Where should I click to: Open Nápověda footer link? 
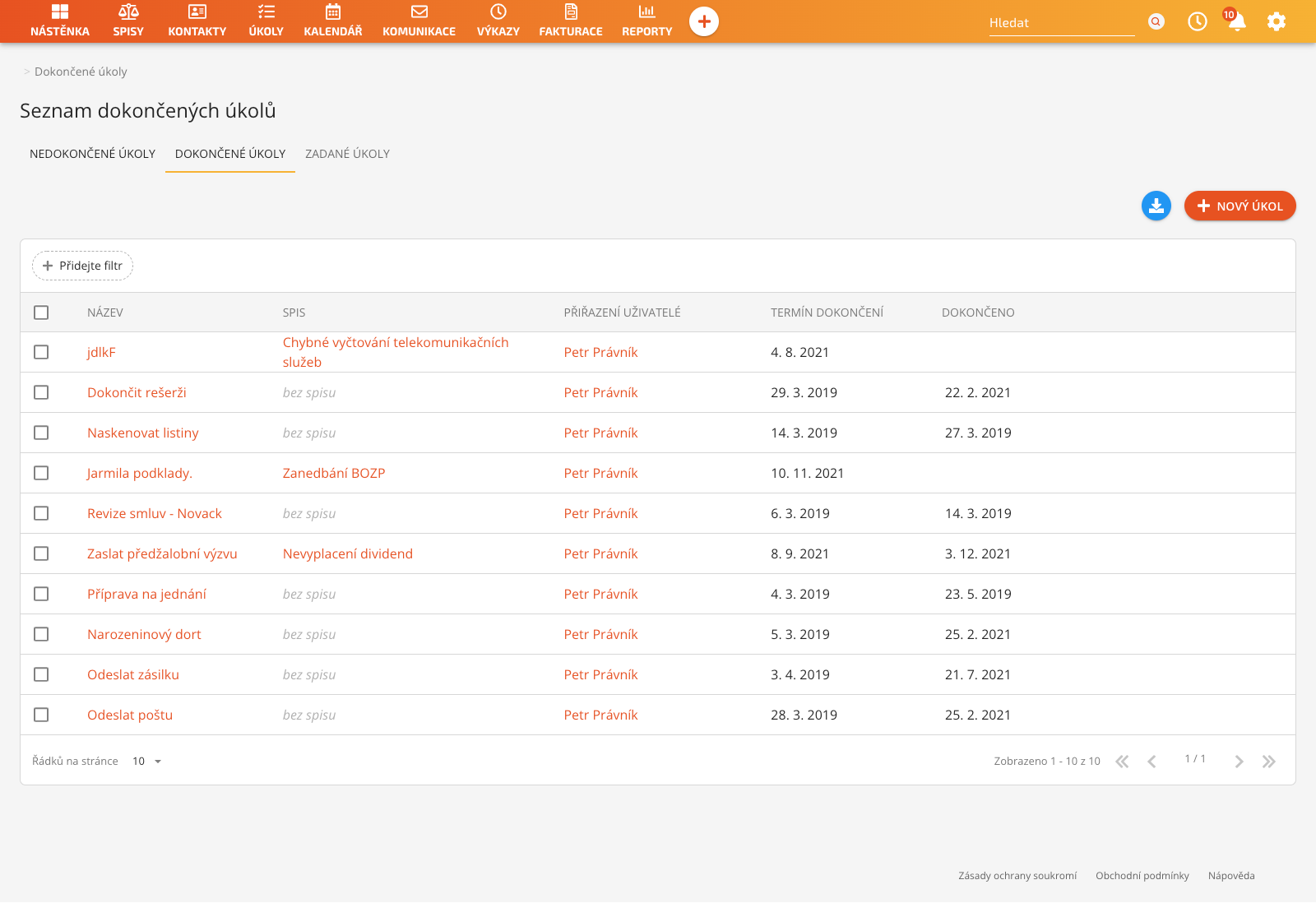click(x=1231, y=876)
